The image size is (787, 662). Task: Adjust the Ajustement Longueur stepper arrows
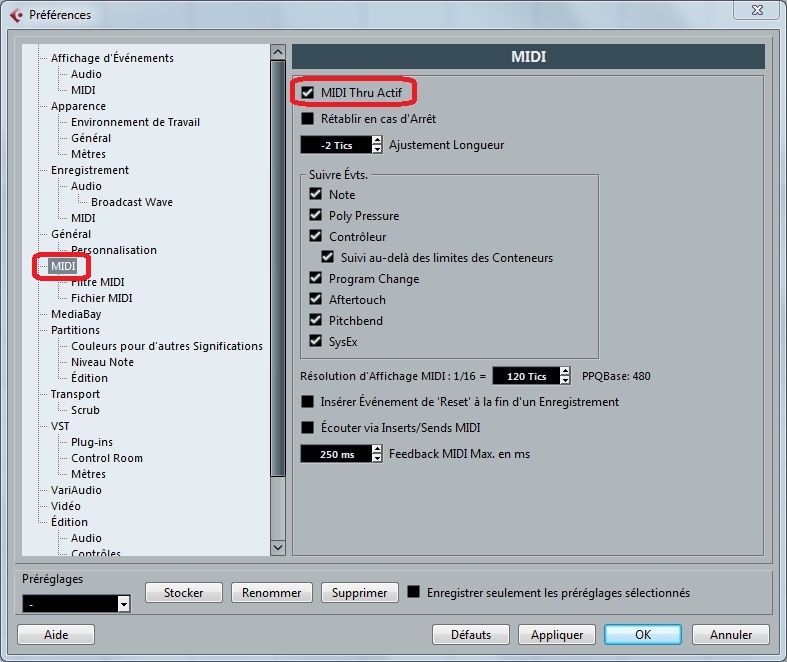point(377,145)
